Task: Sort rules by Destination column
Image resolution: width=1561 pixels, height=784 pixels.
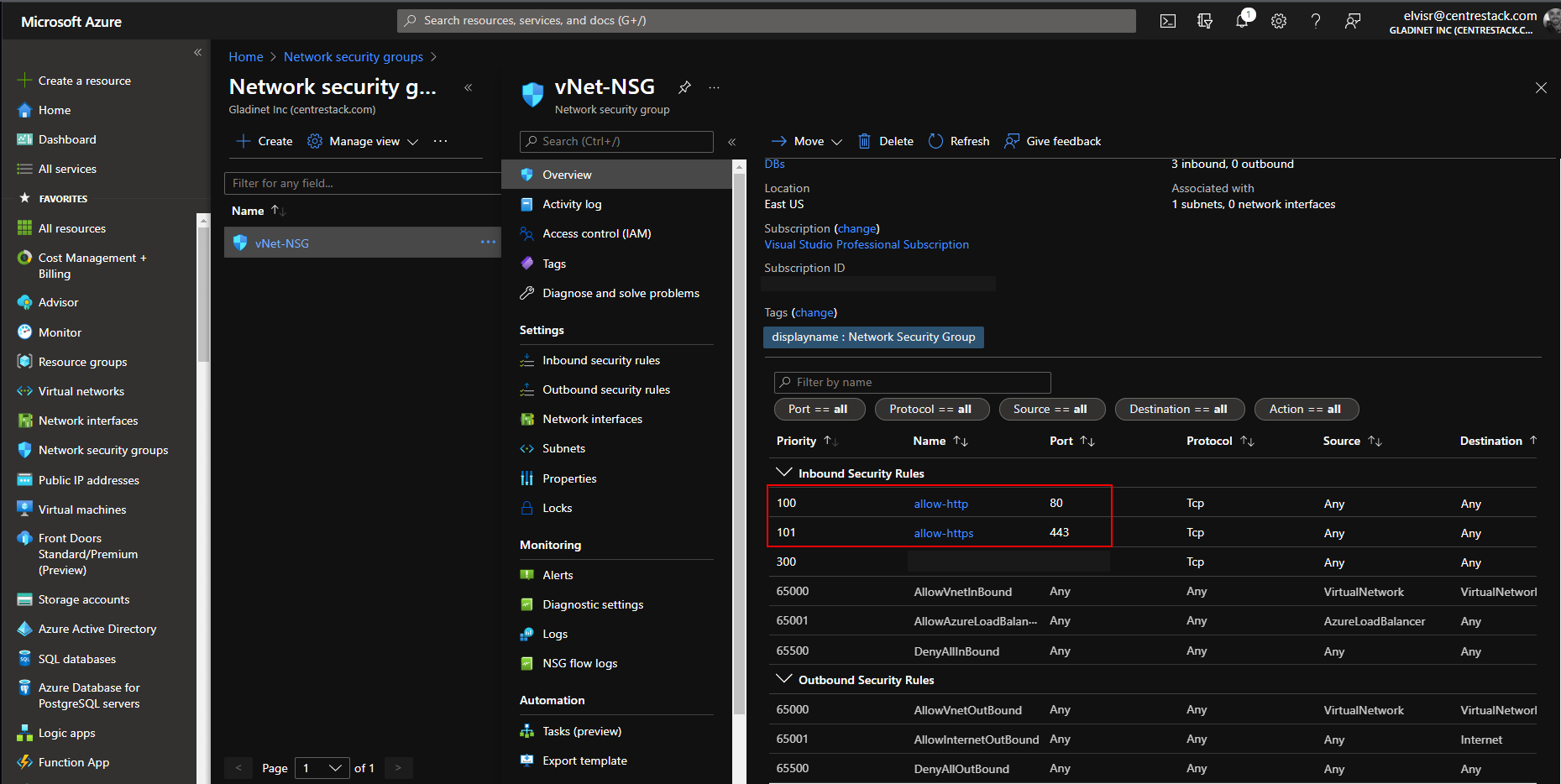Action: tap(1533, 441)
